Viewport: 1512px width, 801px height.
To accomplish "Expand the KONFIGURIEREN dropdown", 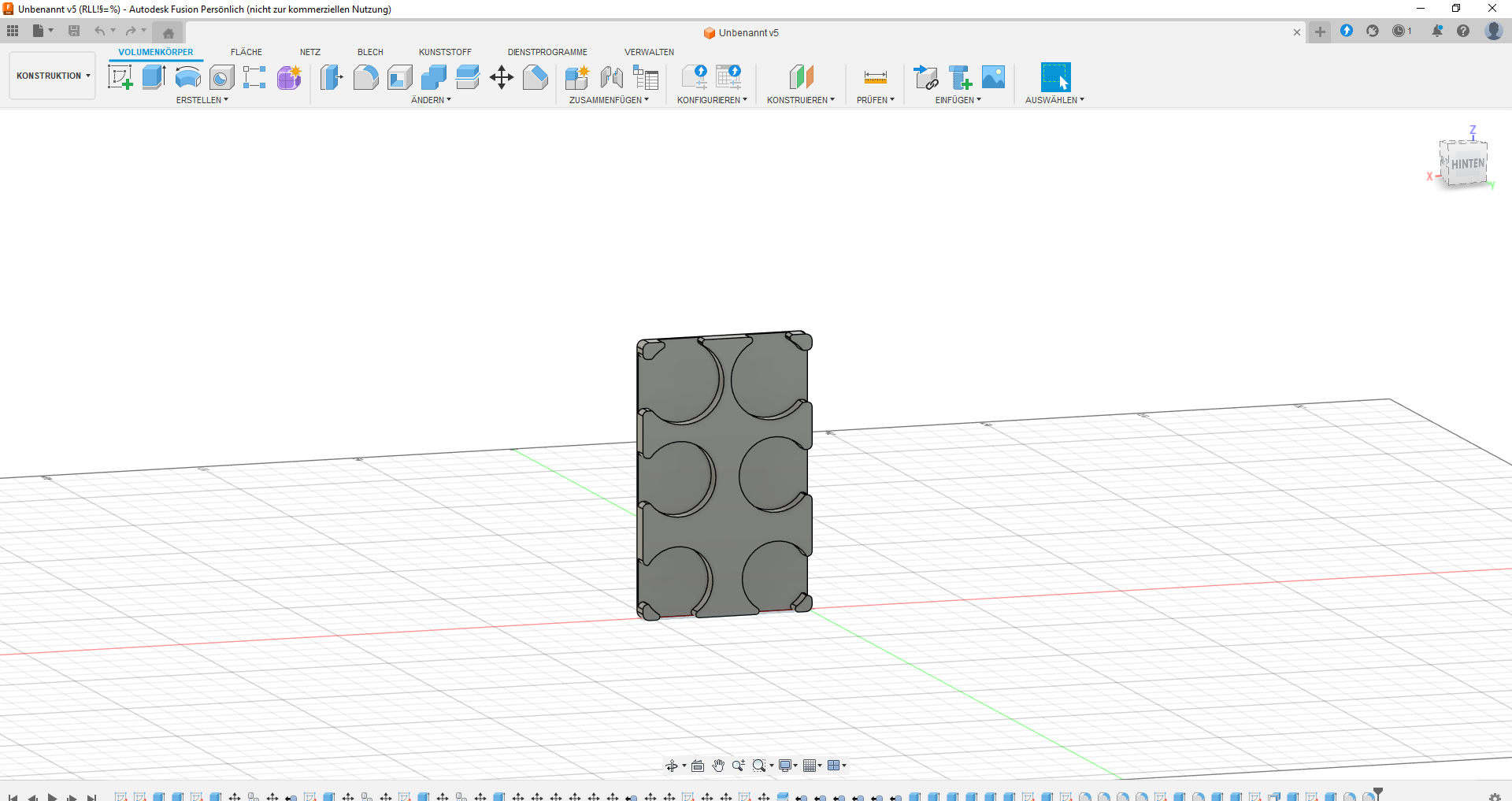I will [x=712, y=100].
